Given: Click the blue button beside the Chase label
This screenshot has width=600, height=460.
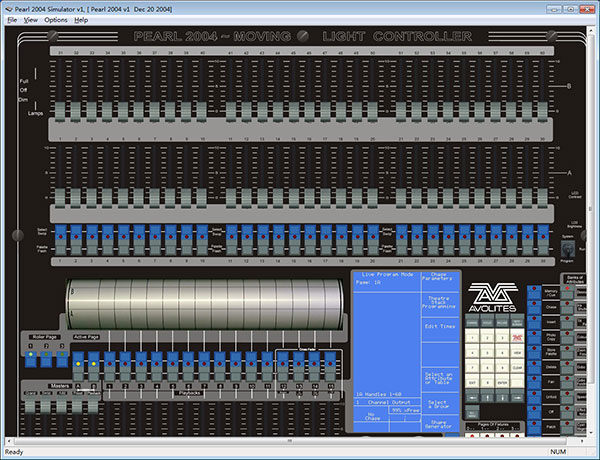Looking at the screenshot, I should pos(534,307).
